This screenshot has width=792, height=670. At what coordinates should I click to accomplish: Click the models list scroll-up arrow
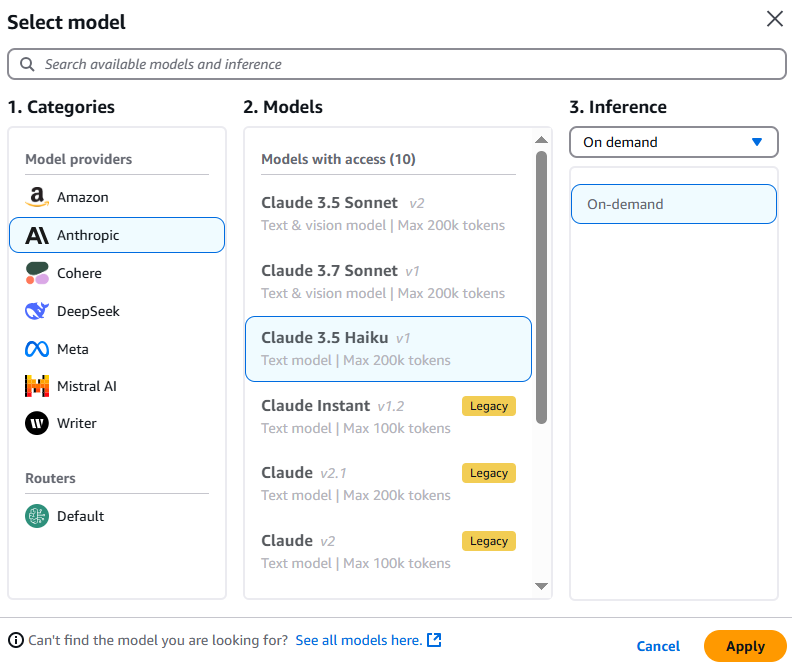541,140
